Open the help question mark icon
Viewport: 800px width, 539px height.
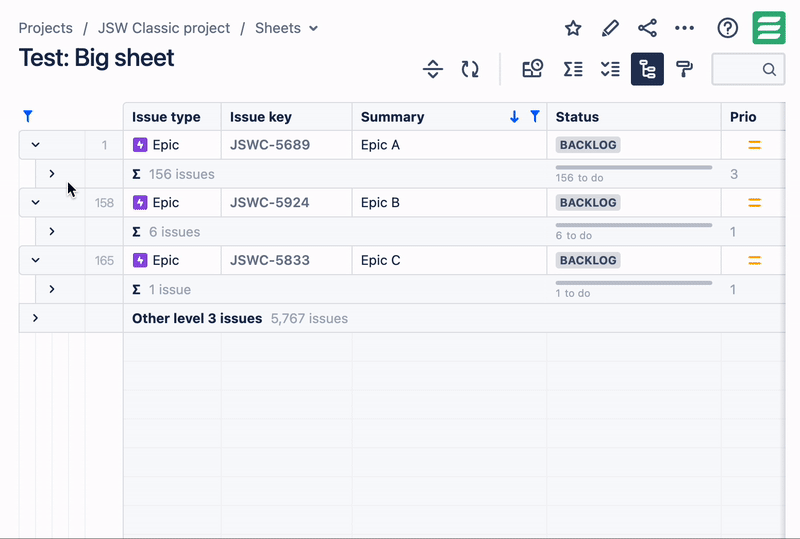coord(728,28)
